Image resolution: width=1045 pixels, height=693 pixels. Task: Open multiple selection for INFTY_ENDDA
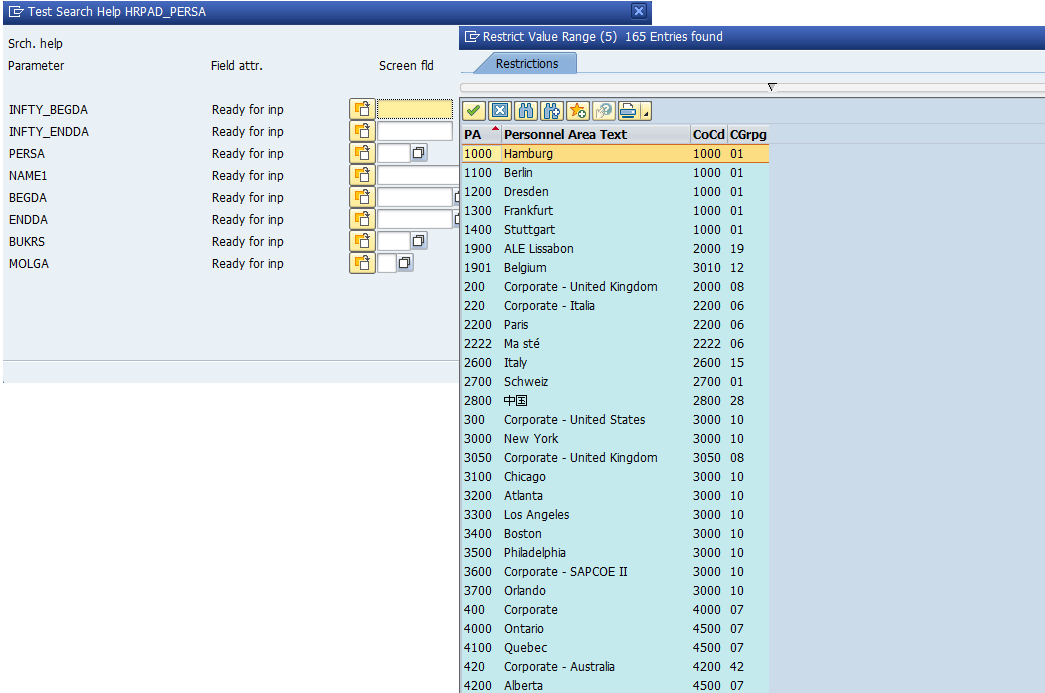pyautogui.click(x=362, y=131)
